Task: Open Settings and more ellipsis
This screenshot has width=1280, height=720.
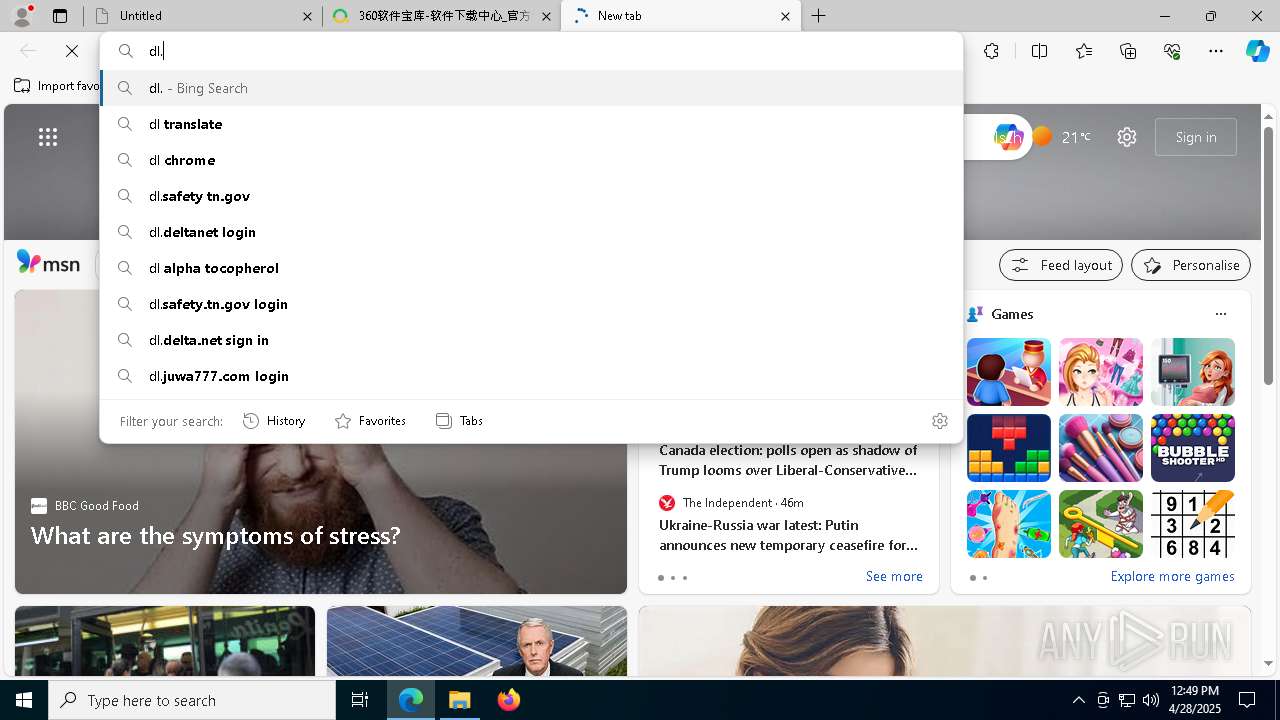Action: coord(1216,51)
